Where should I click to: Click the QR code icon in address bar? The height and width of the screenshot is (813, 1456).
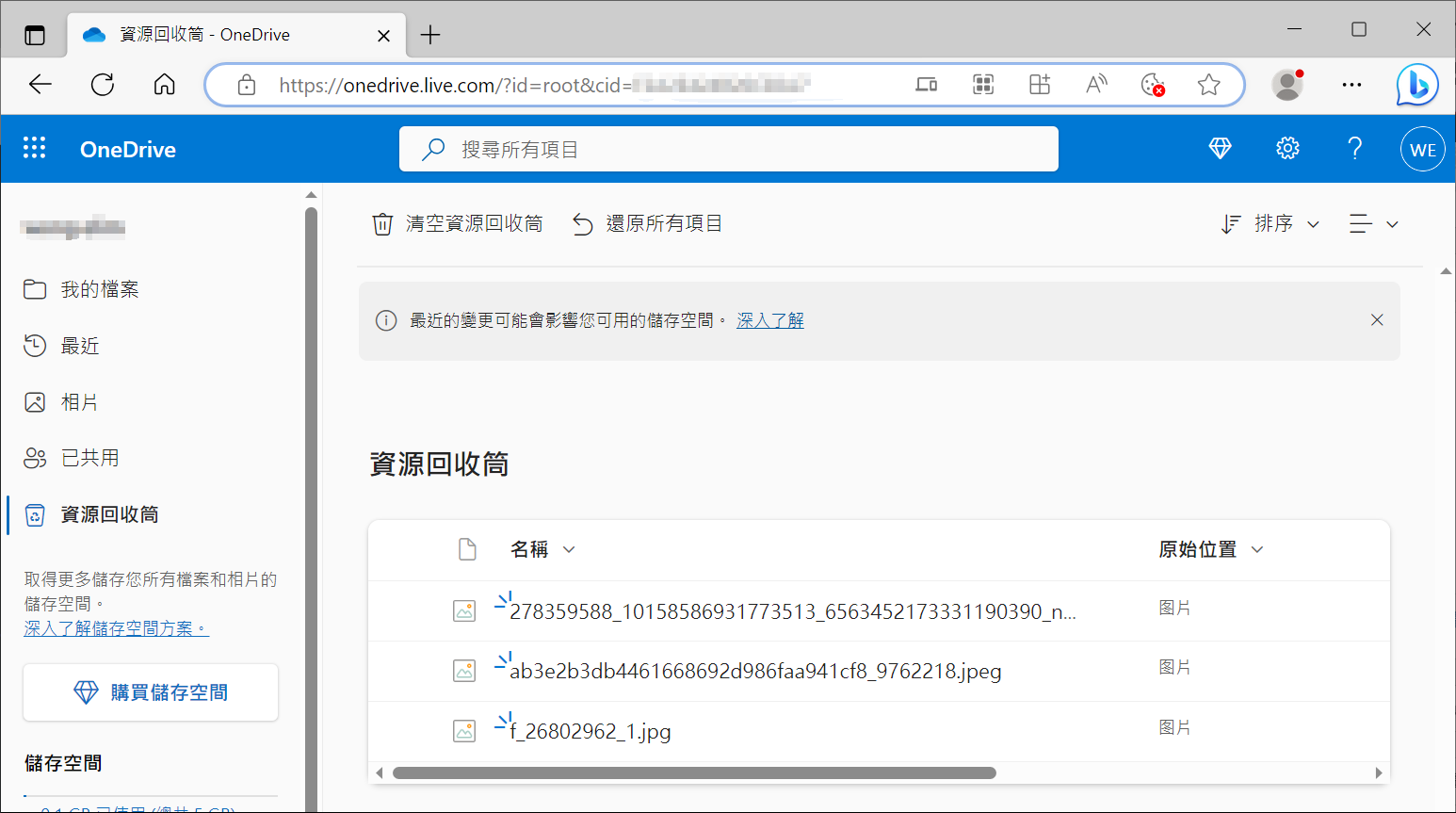[x=983, y=85]
